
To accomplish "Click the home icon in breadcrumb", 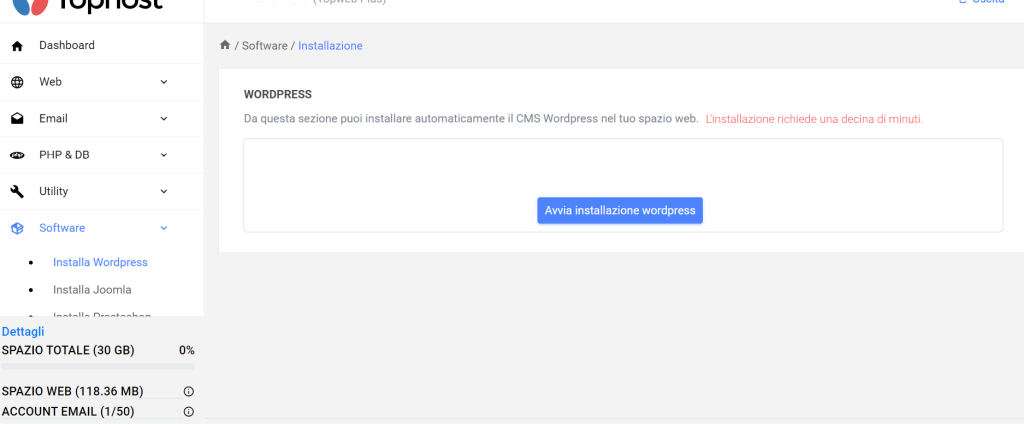I will click(225, 45).
